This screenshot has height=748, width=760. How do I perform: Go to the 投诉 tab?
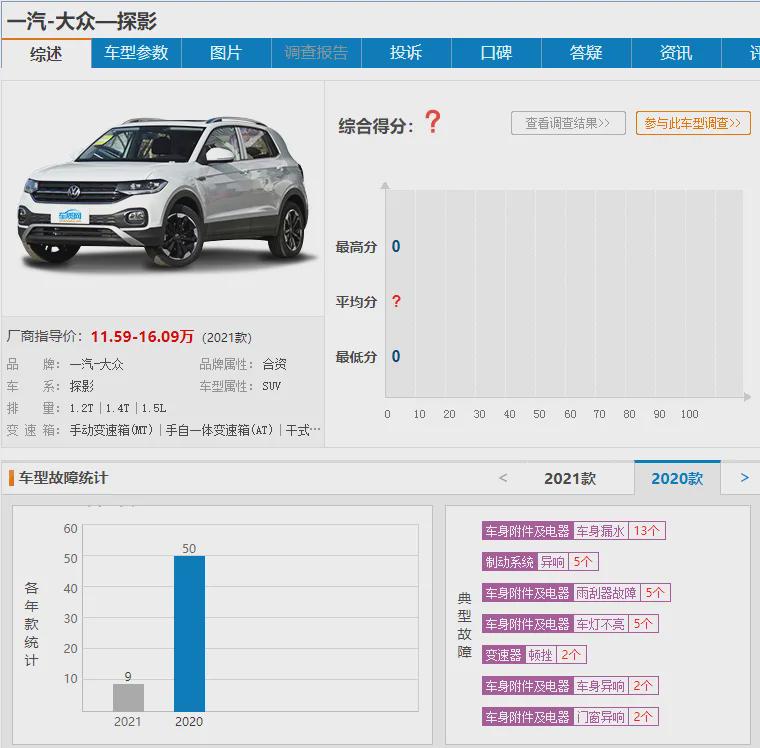406,53
